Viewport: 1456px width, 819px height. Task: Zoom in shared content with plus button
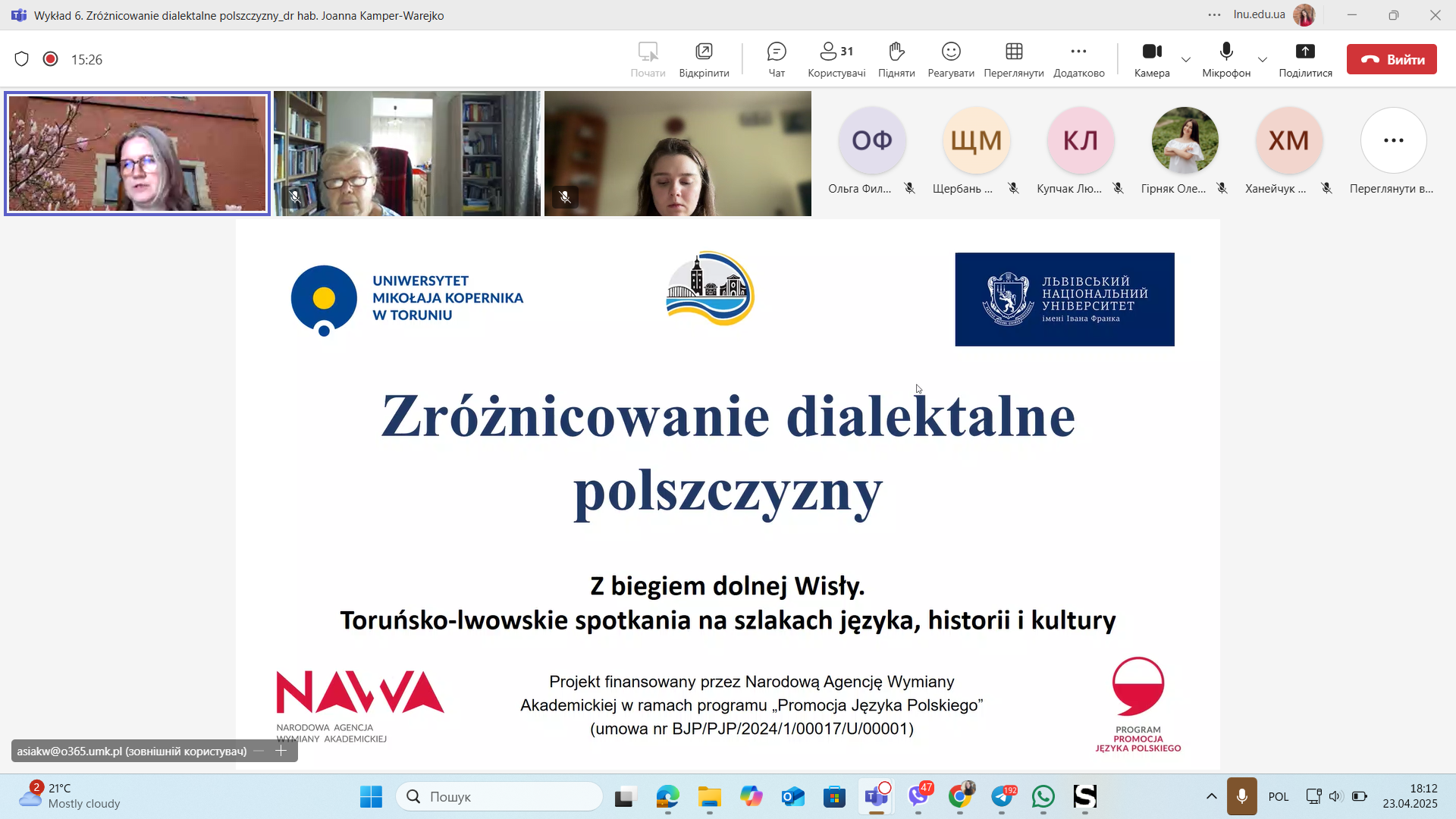point(281,751)
